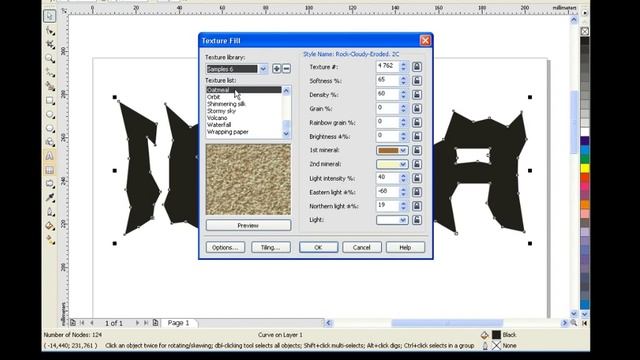Select the Shape tool
Image resolution: width=640 pixels, height=360 pixels.
(x=50, y=30)
